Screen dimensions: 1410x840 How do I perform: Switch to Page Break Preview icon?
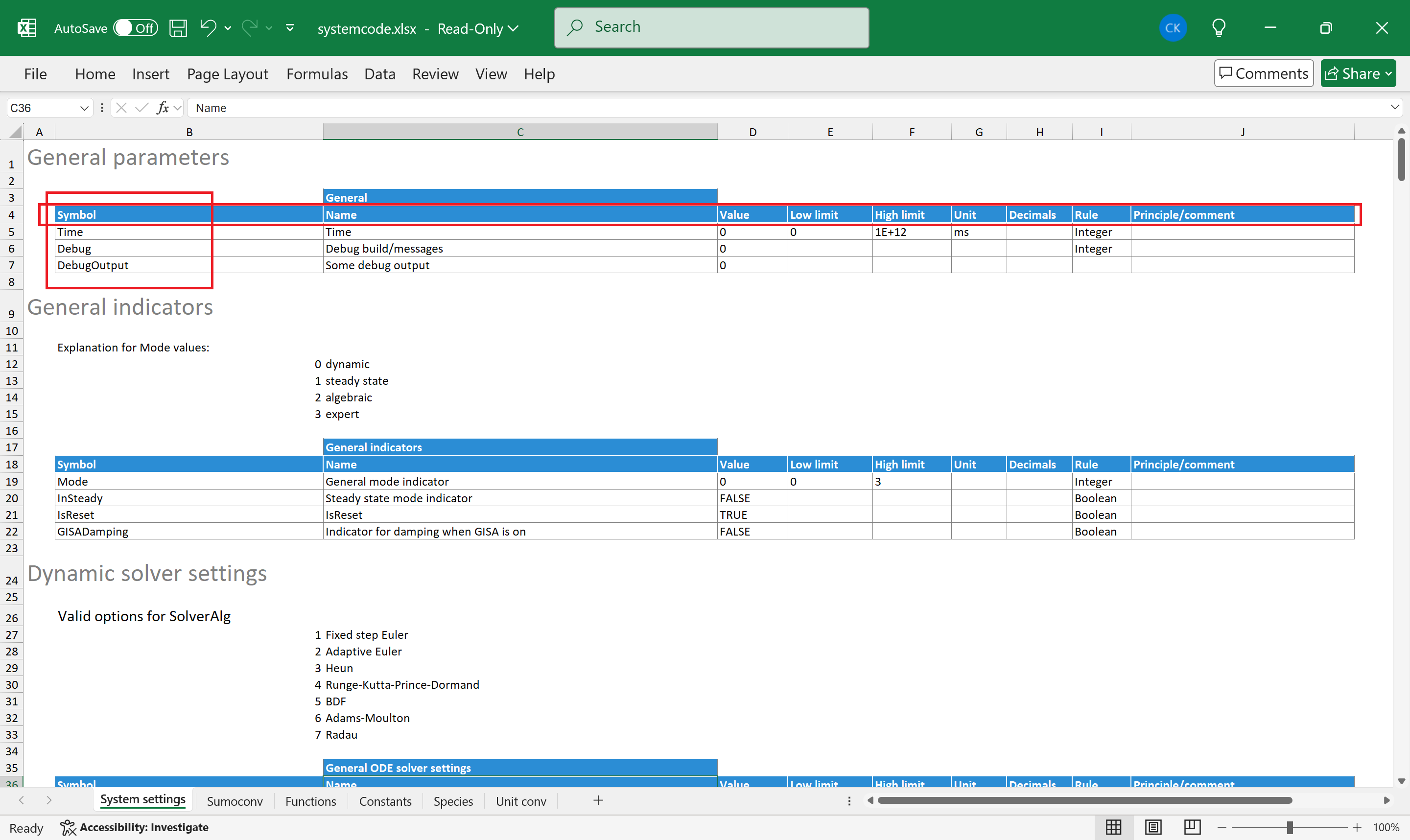(1192, 827)
